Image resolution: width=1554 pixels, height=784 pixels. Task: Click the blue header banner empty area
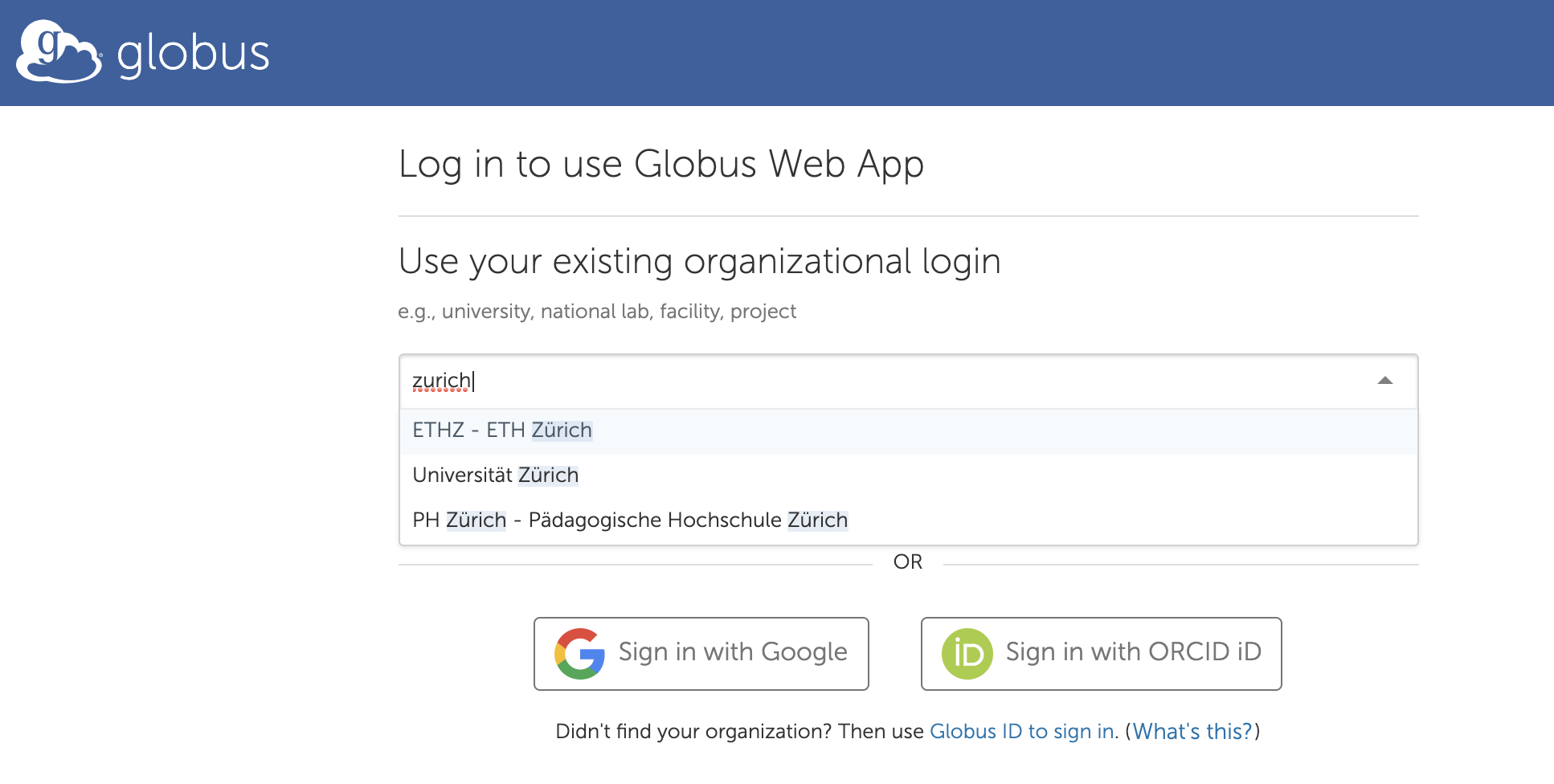click(x=884, y=53)
